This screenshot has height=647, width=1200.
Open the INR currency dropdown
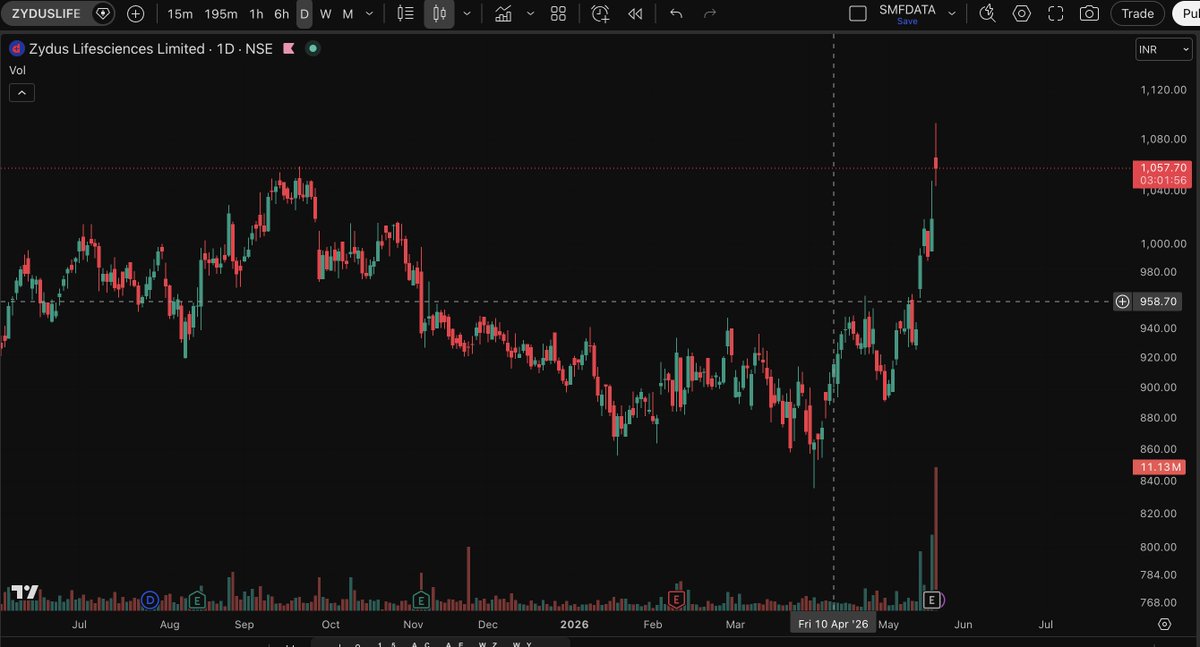click(1163, 50)
